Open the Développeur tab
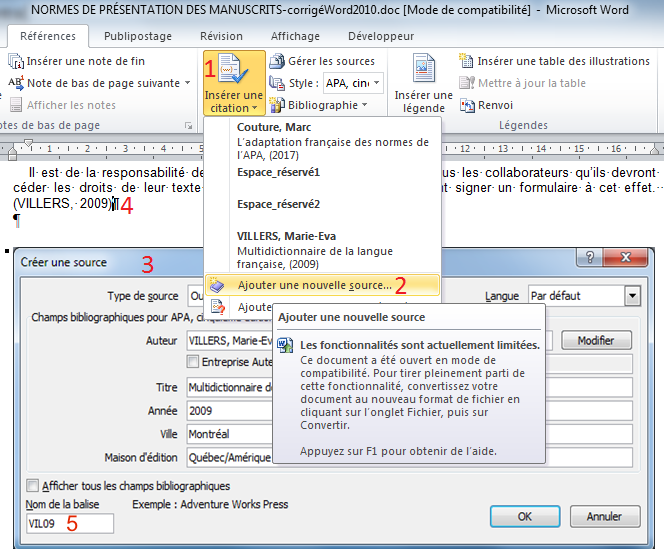 (x=381, y=36)
